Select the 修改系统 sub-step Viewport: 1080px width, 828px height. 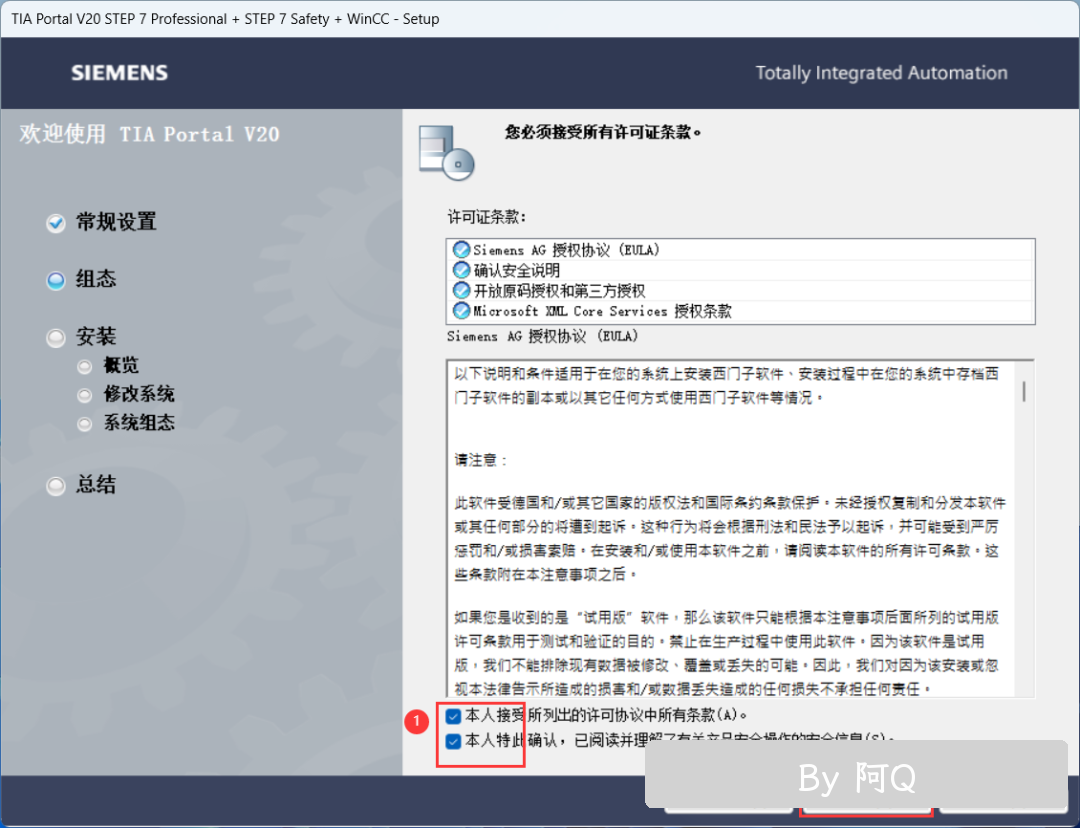point(139,394)
